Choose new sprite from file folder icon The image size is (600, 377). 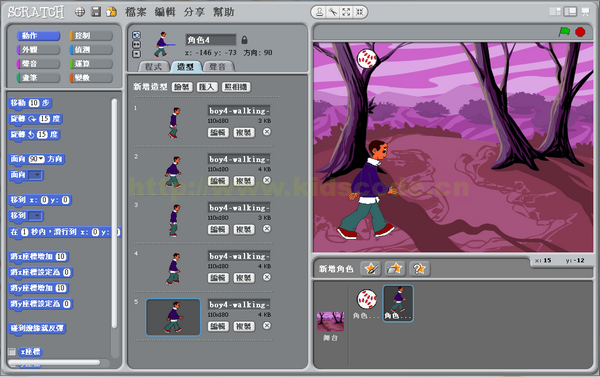(x=395, y=269)
